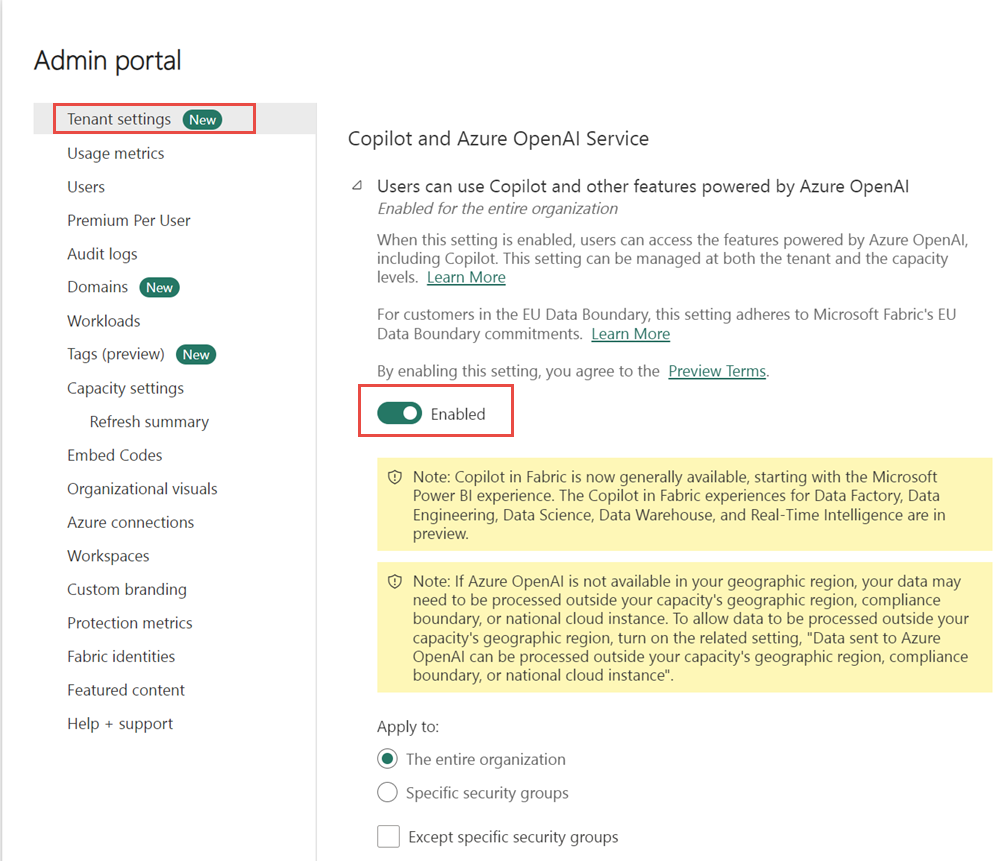Open Usage metrics
The image size is (1000, 861).
[115, 153]
